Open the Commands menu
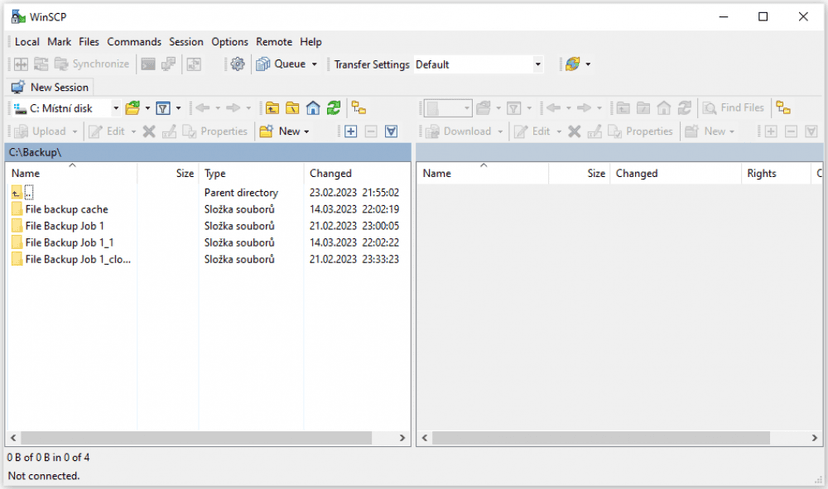The height and width of the screenshot is (489, 828). [134, 42]
